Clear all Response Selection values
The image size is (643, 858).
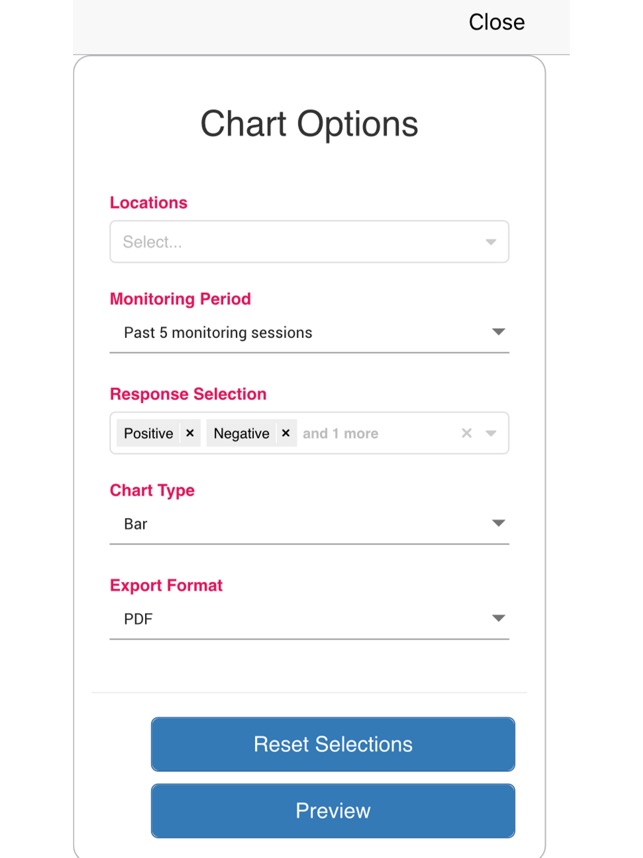[466, 434]
